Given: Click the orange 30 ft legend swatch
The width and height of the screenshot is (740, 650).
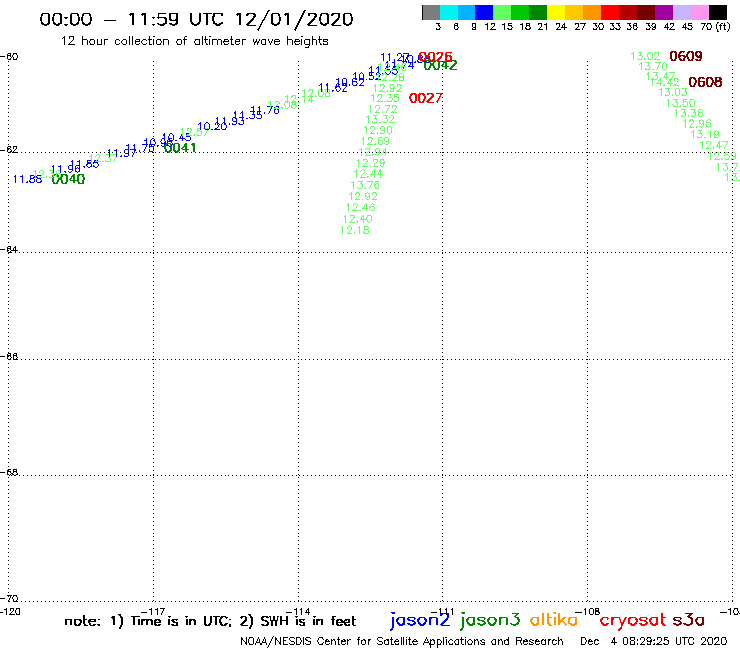Looking at the screenshot, I should click(592, 12).
